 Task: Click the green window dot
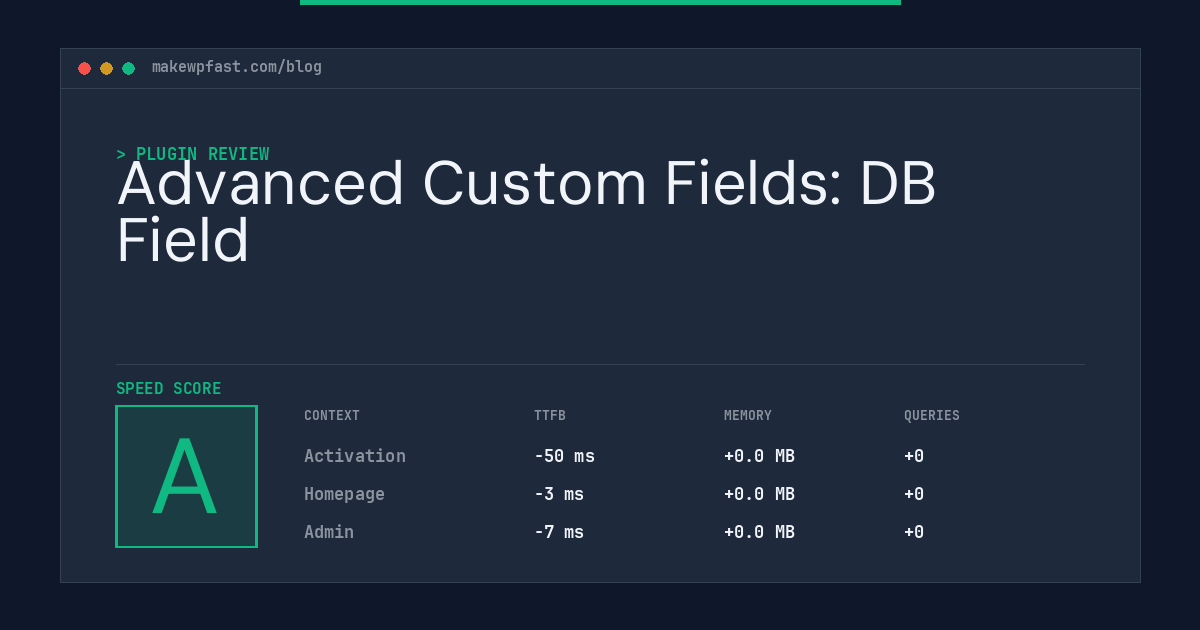click(x=128, y=68)
